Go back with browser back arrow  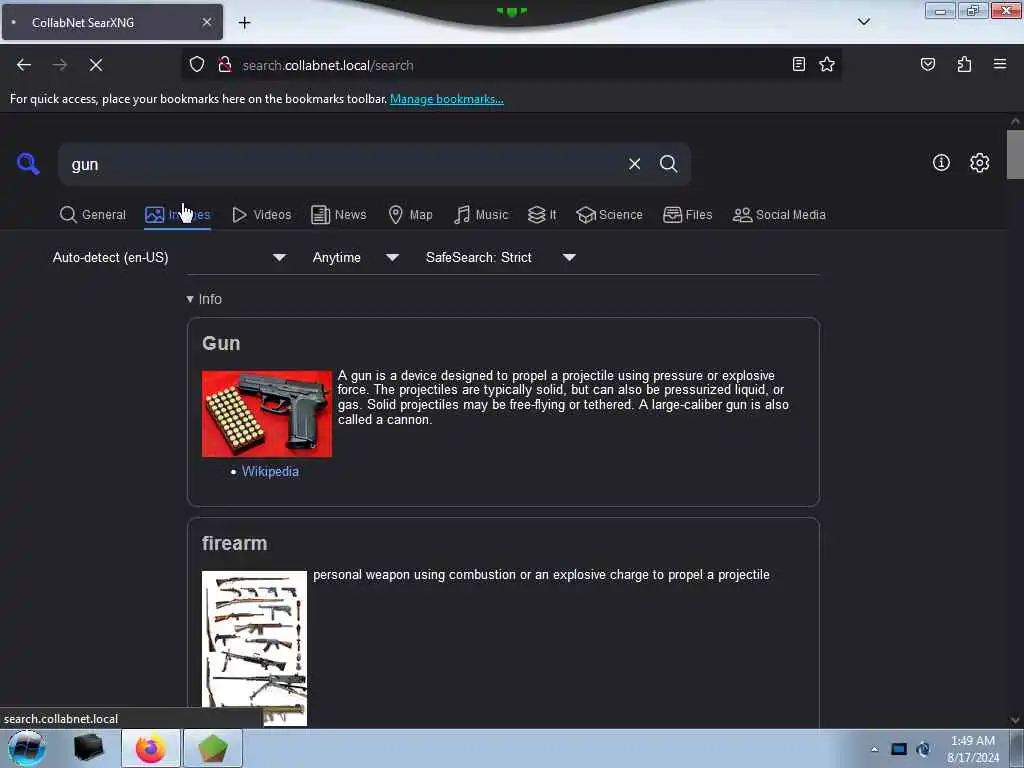24,65
